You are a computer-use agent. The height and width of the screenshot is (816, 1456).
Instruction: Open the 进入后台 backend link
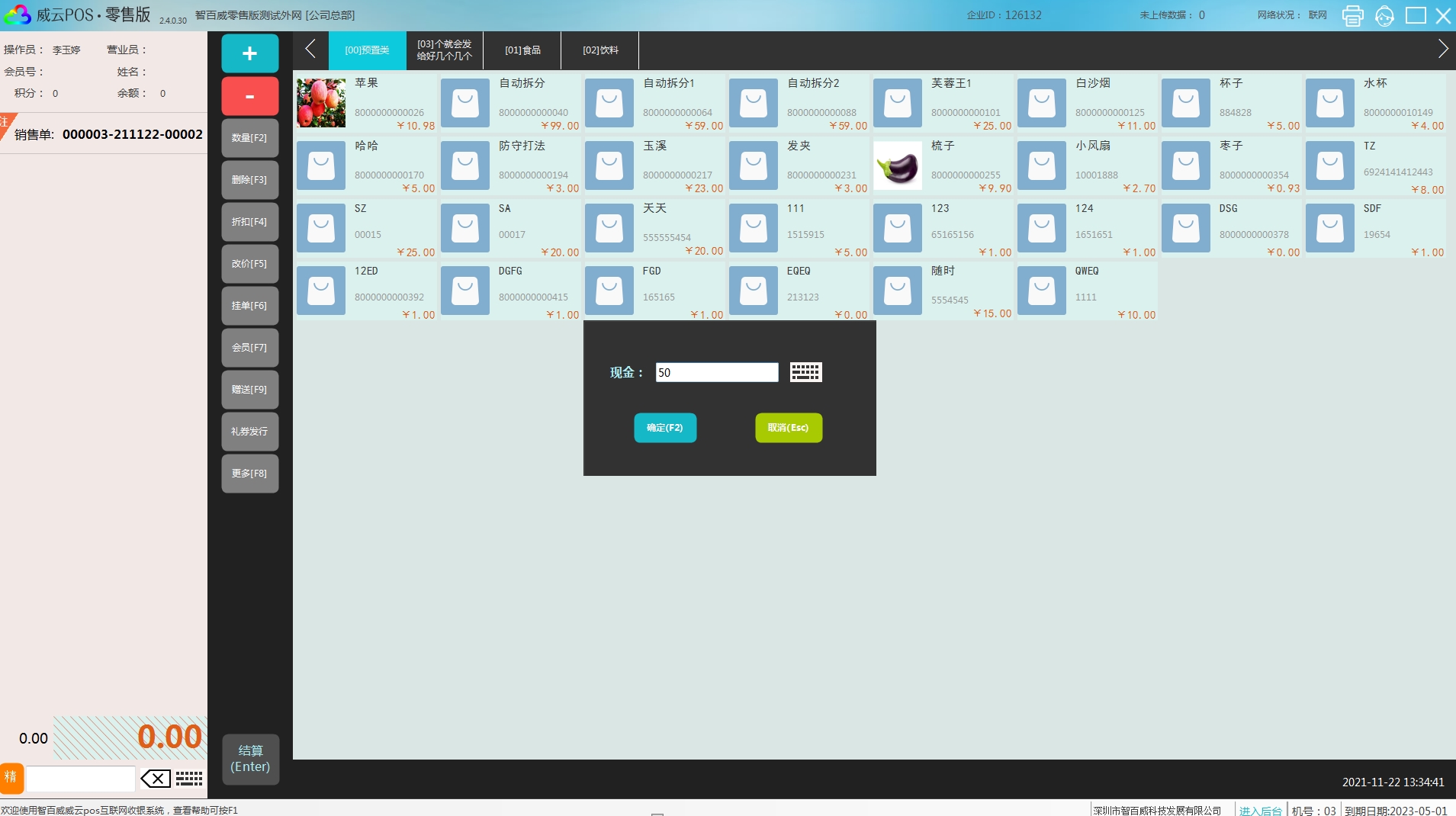(1259, 810)
